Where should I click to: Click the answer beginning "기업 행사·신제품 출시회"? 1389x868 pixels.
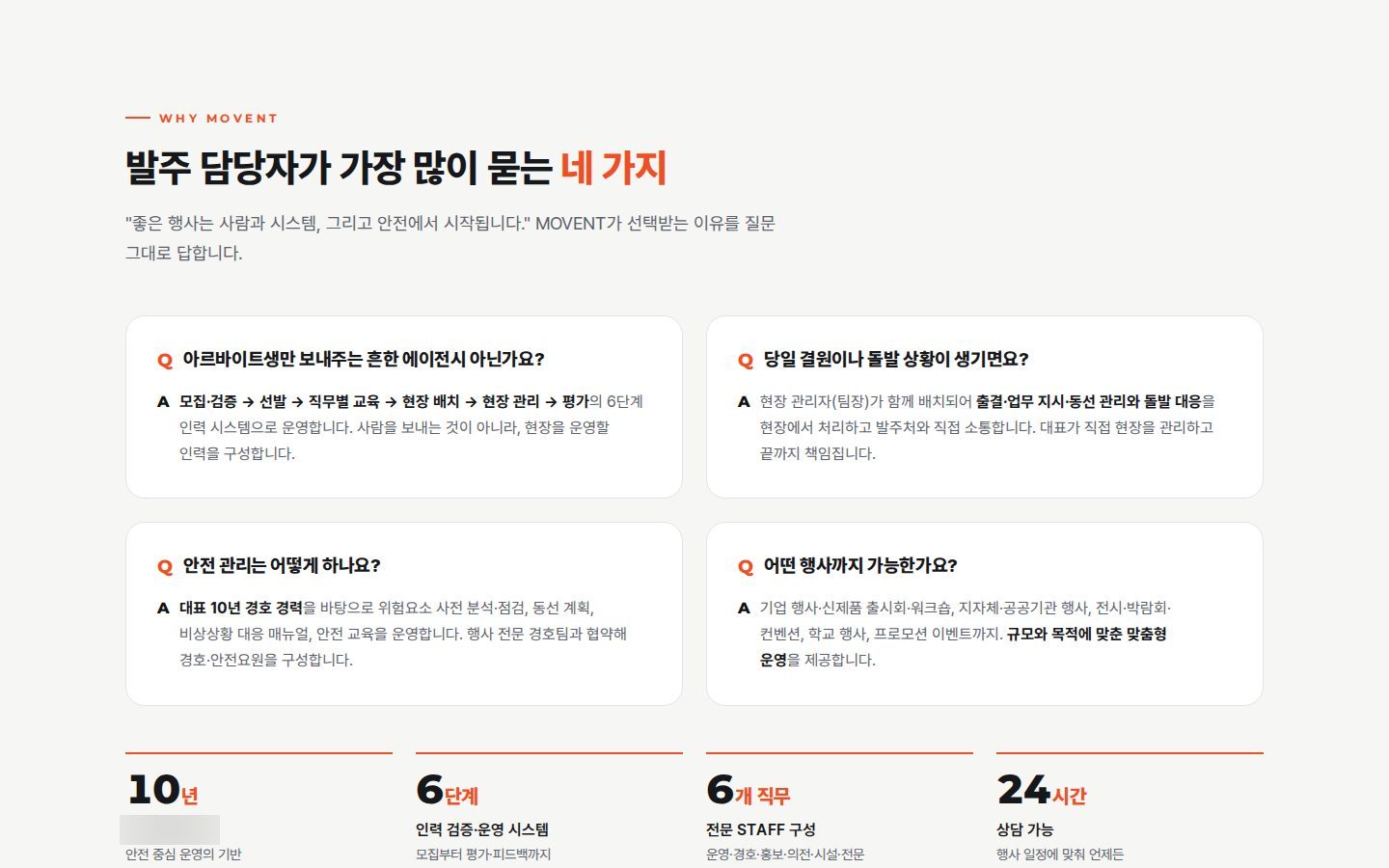click(x=966, y=634)
